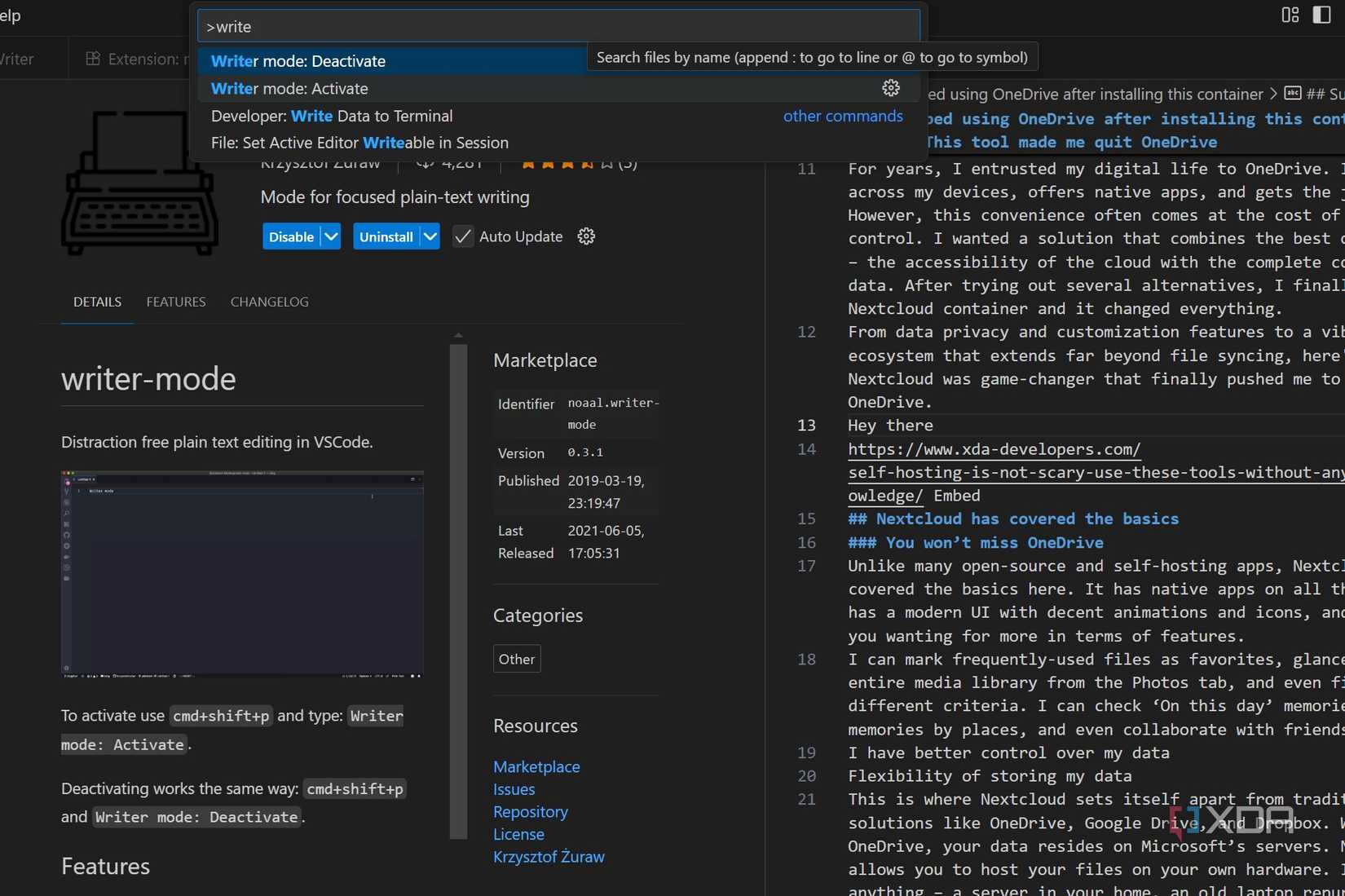Click the writer-mode preview screenshot thumbnail
The width and height of the screenshot is (1345, 896).
pyautogui.click(x=242, y=575)
